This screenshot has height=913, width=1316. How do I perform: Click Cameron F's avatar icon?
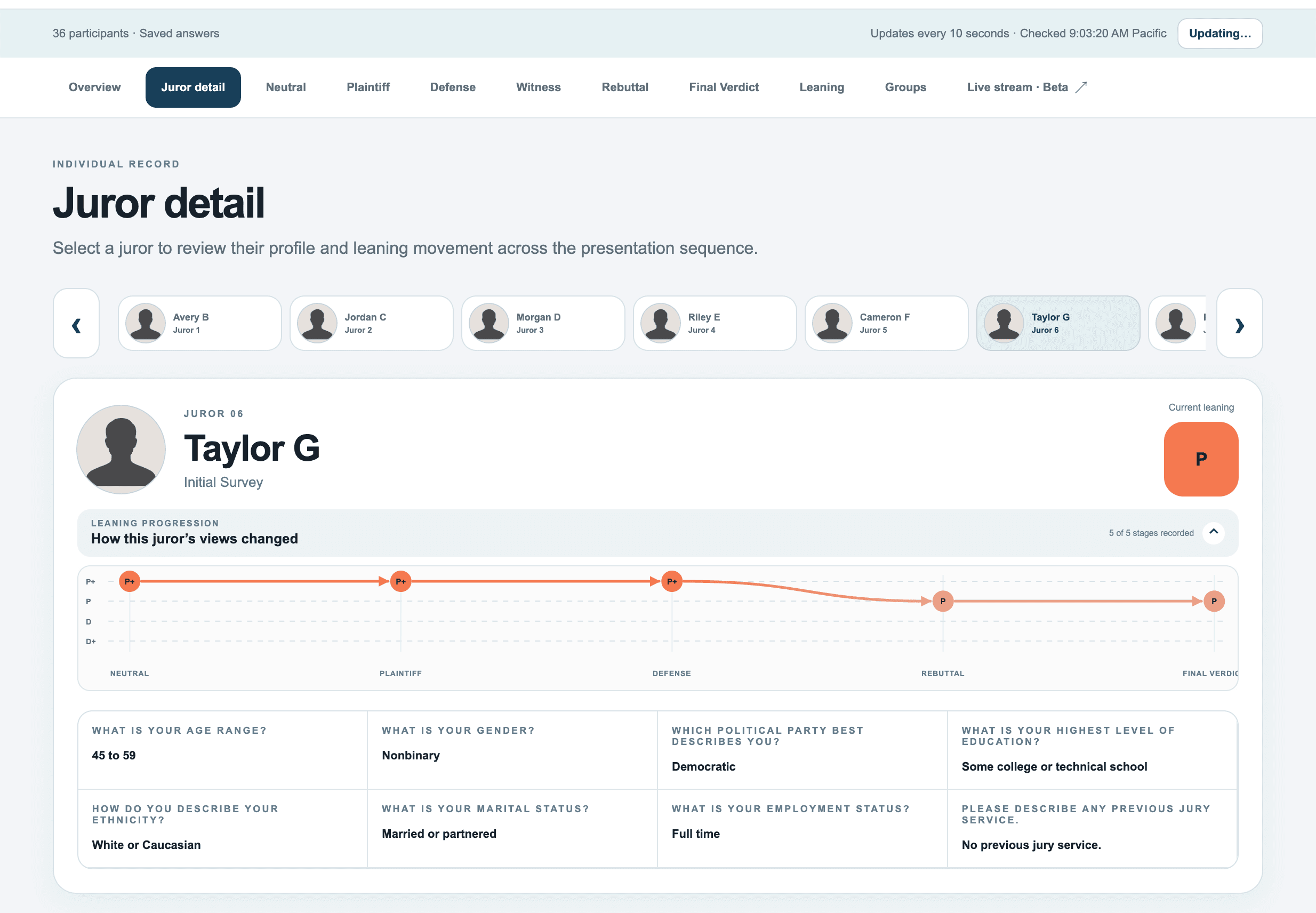click(x=832, y=323)
